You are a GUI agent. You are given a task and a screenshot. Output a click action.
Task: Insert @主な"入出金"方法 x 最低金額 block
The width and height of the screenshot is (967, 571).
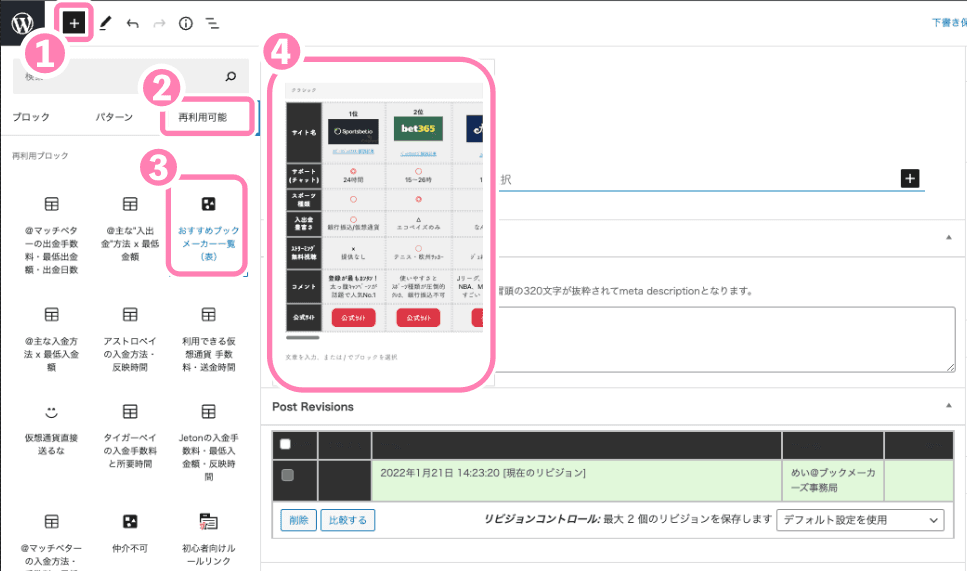pyautogui.click(x=130, y=229)
